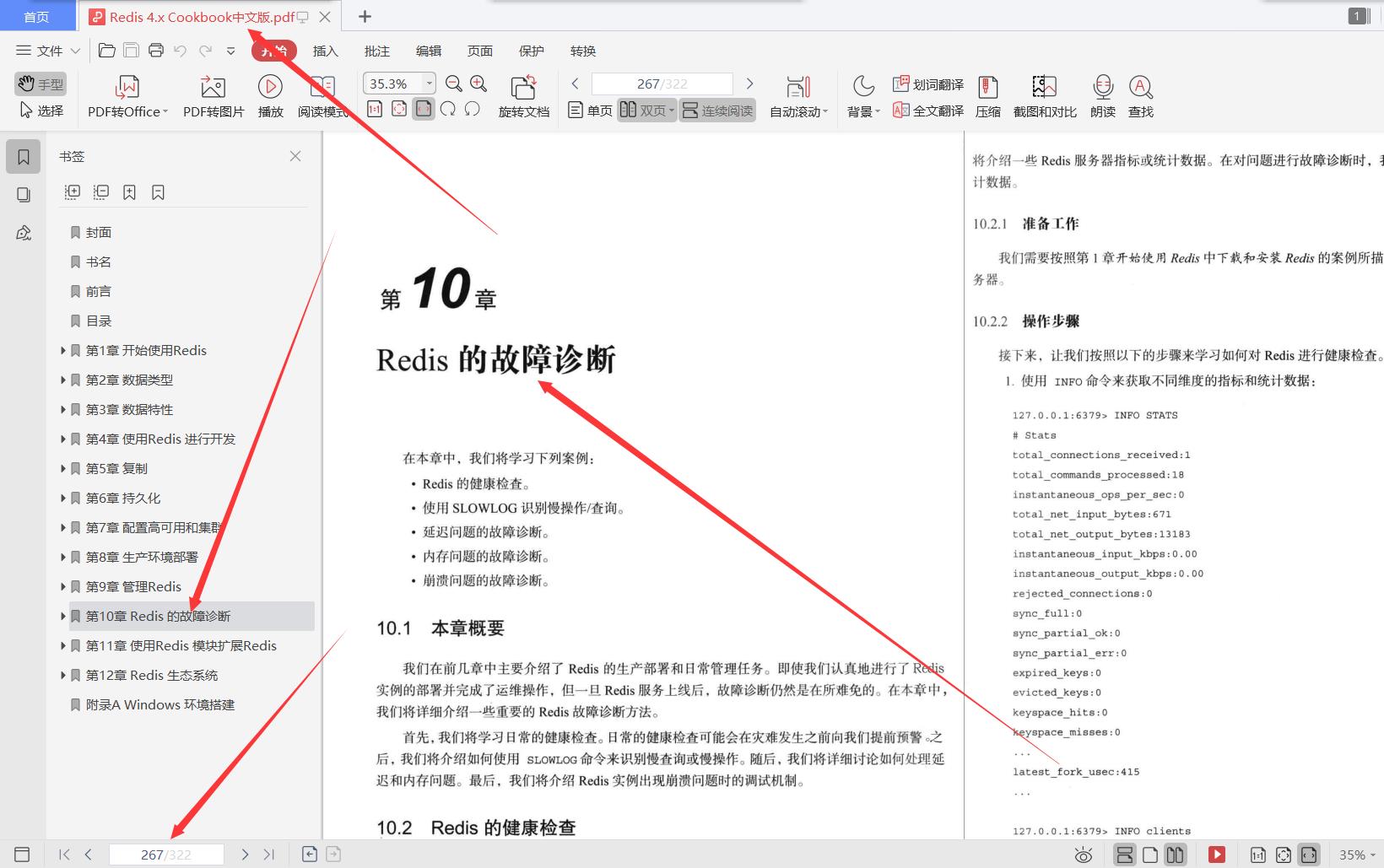Rotate page clockwise icon

click(448, 109)
